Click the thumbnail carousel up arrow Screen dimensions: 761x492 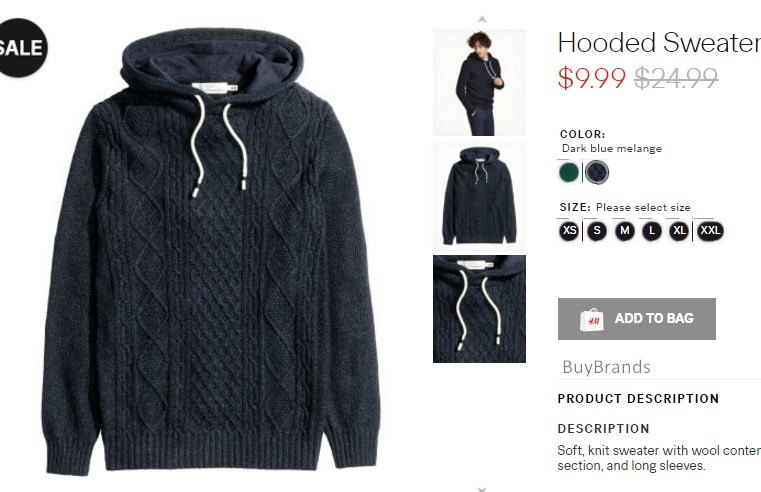pyautogui.click(x=481, y=19)
